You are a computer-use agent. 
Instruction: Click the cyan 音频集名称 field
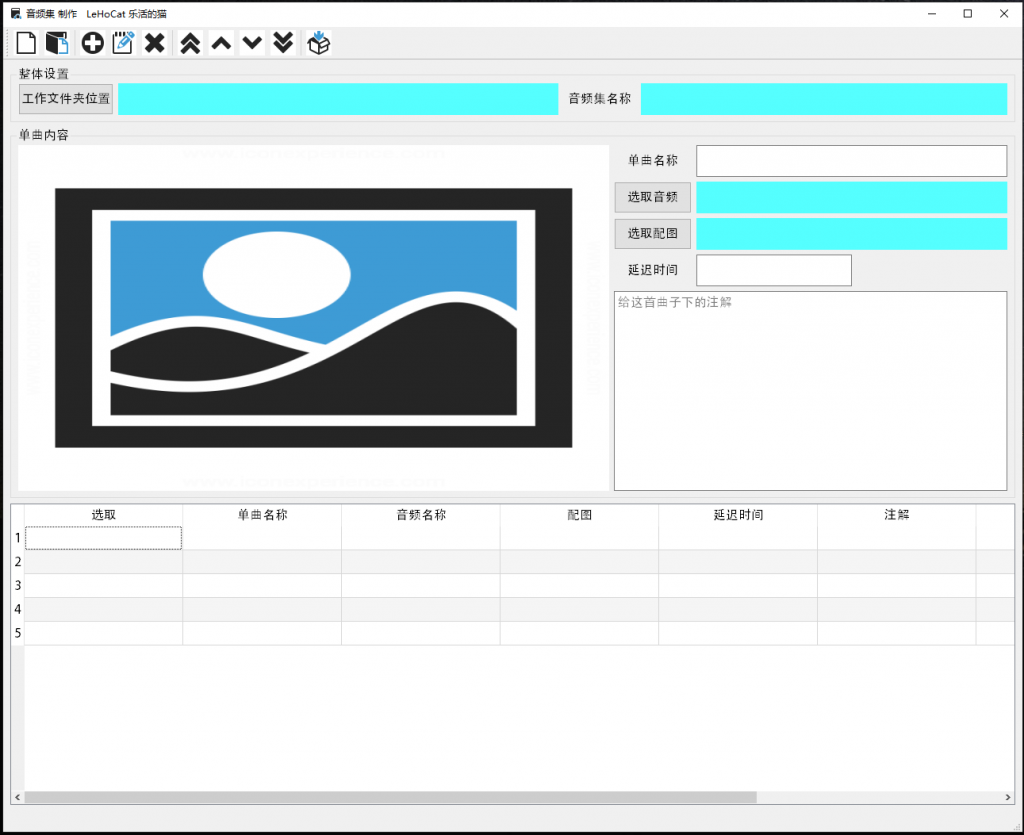[x=824, y=99]
